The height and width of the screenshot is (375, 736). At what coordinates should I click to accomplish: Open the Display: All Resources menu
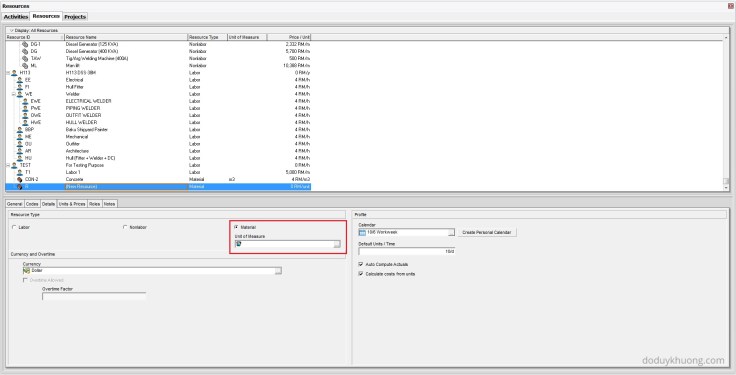point(34,31)
